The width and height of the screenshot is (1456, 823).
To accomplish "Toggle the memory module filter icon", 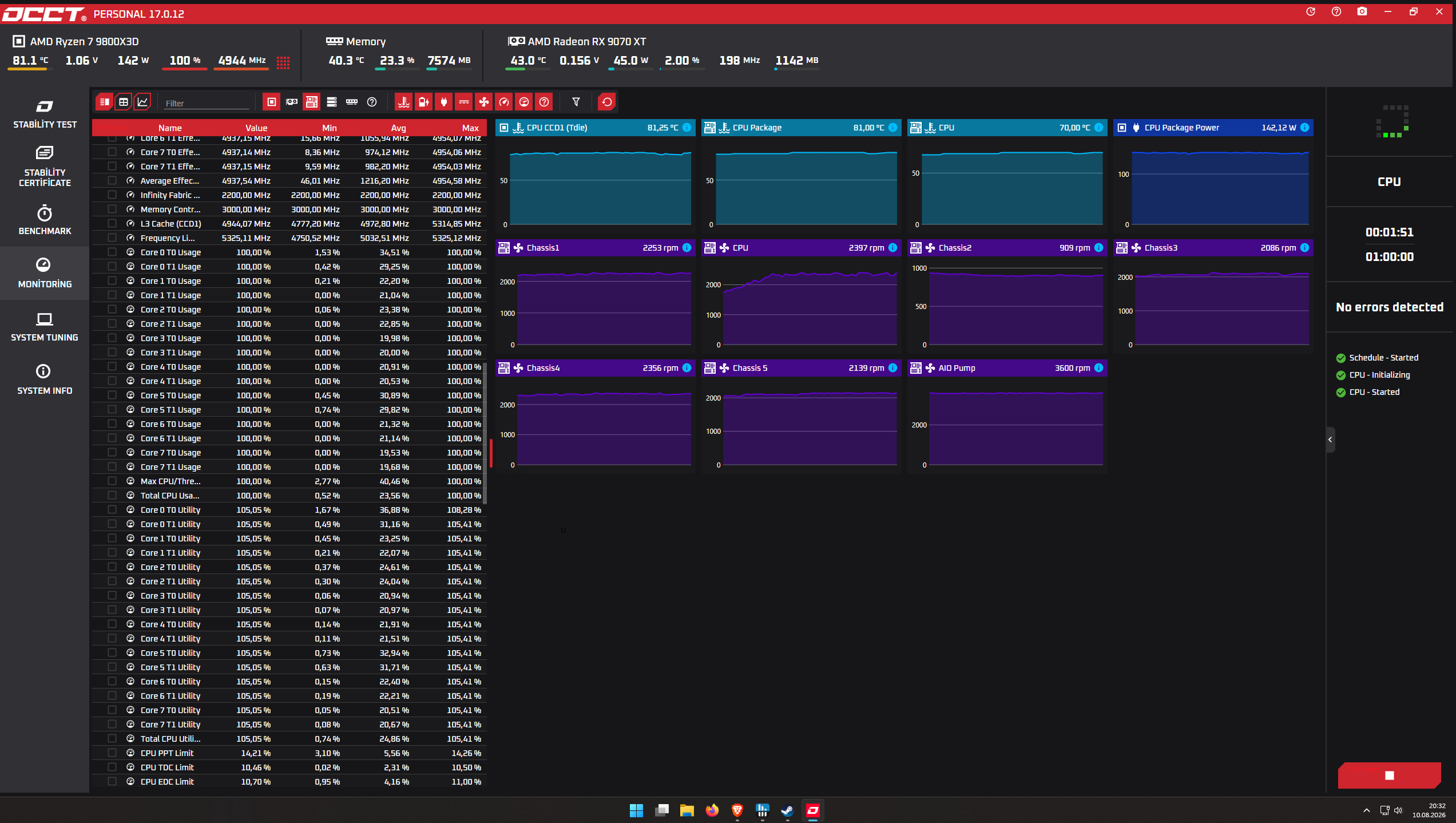I will click(x=352, y=102).
